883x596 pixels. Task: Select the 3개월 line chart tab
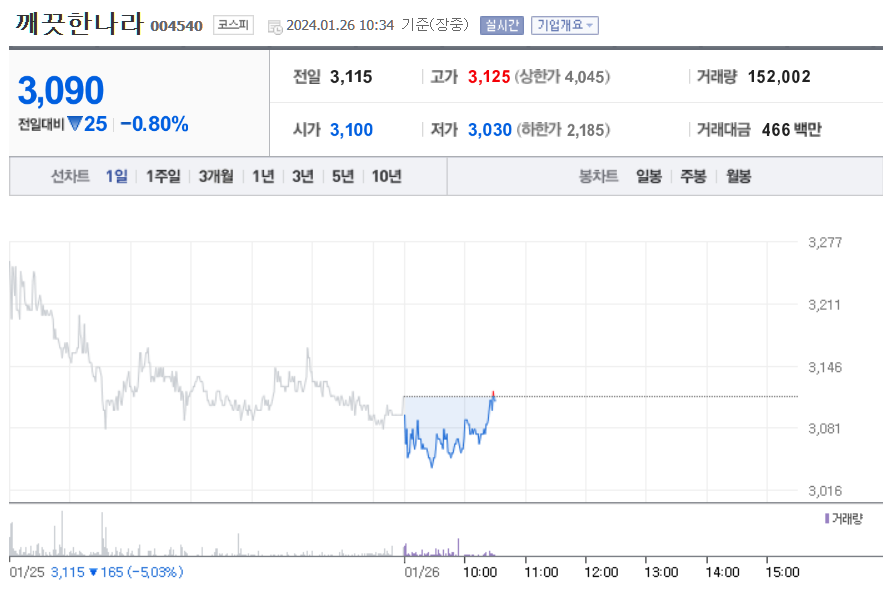[216, 176]
